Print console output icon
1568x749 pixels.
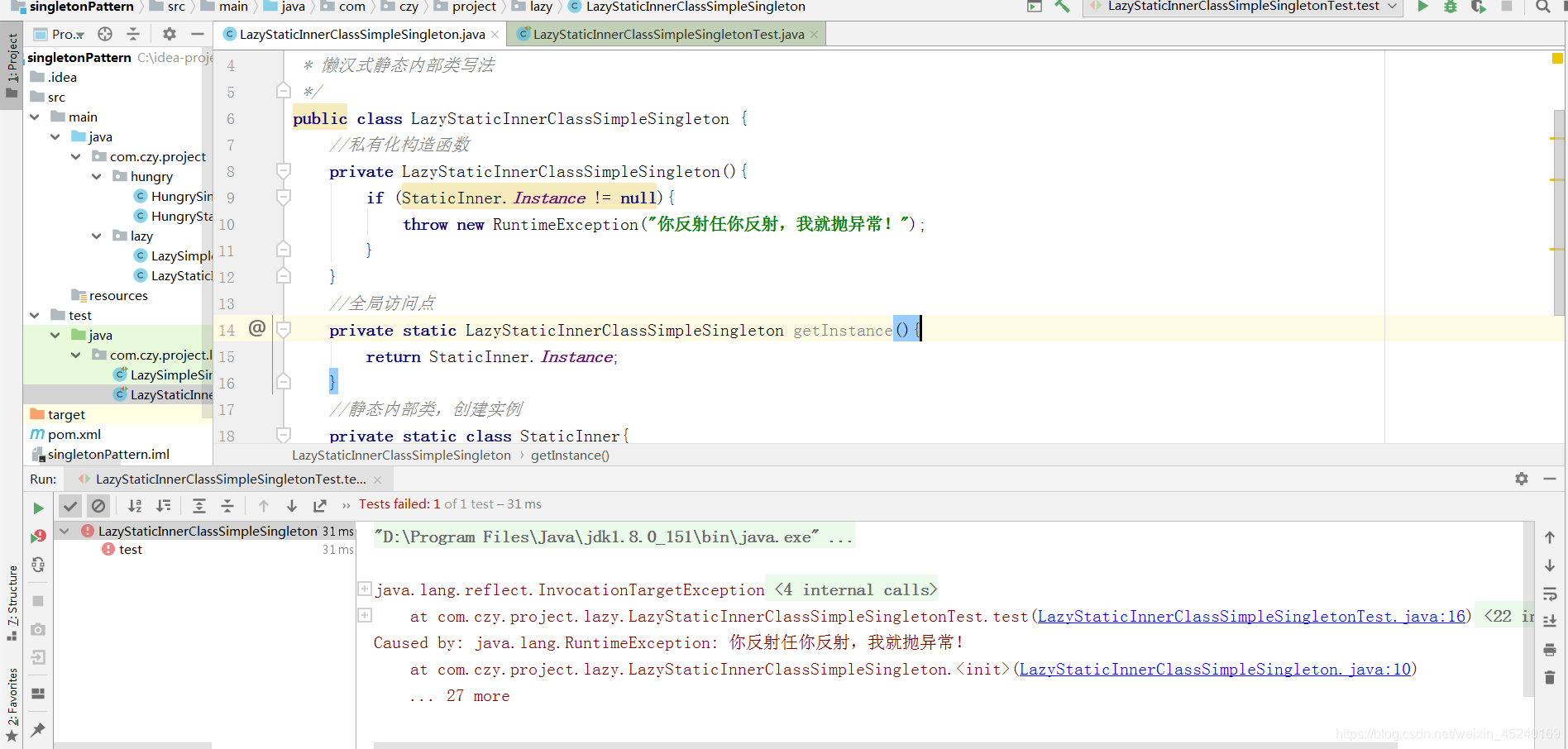point(1550,650)
